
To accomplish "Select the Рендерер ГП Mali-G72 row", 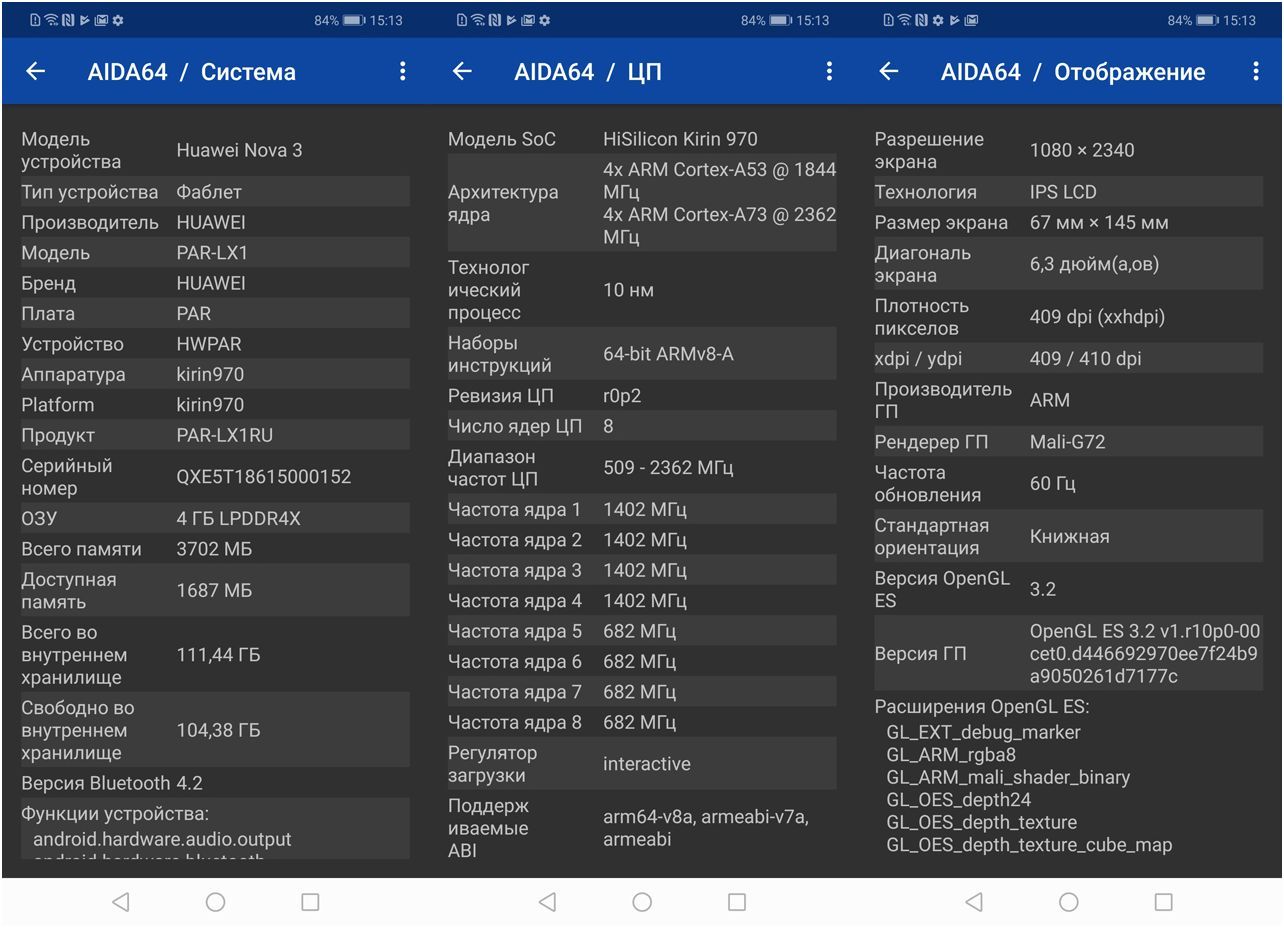I will (x=1068, y=441).
